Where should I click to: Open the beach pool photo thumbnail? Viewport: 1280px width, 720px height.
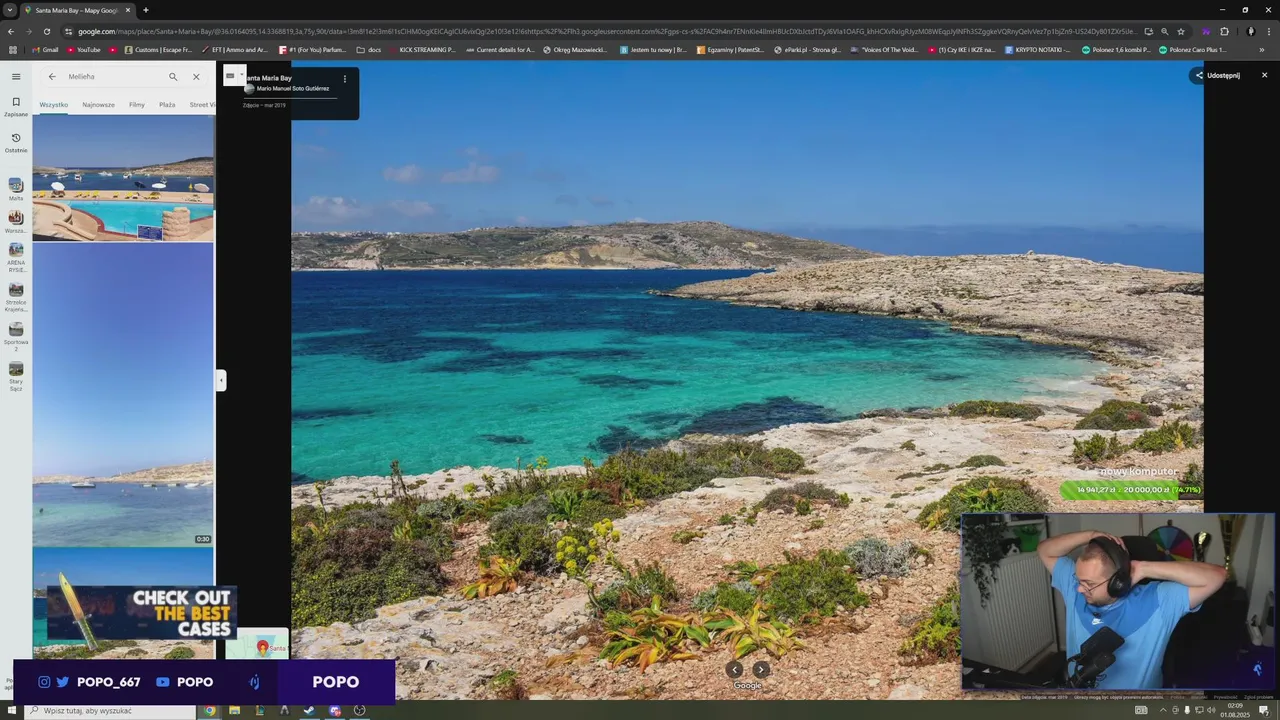[x=123, y=178]
